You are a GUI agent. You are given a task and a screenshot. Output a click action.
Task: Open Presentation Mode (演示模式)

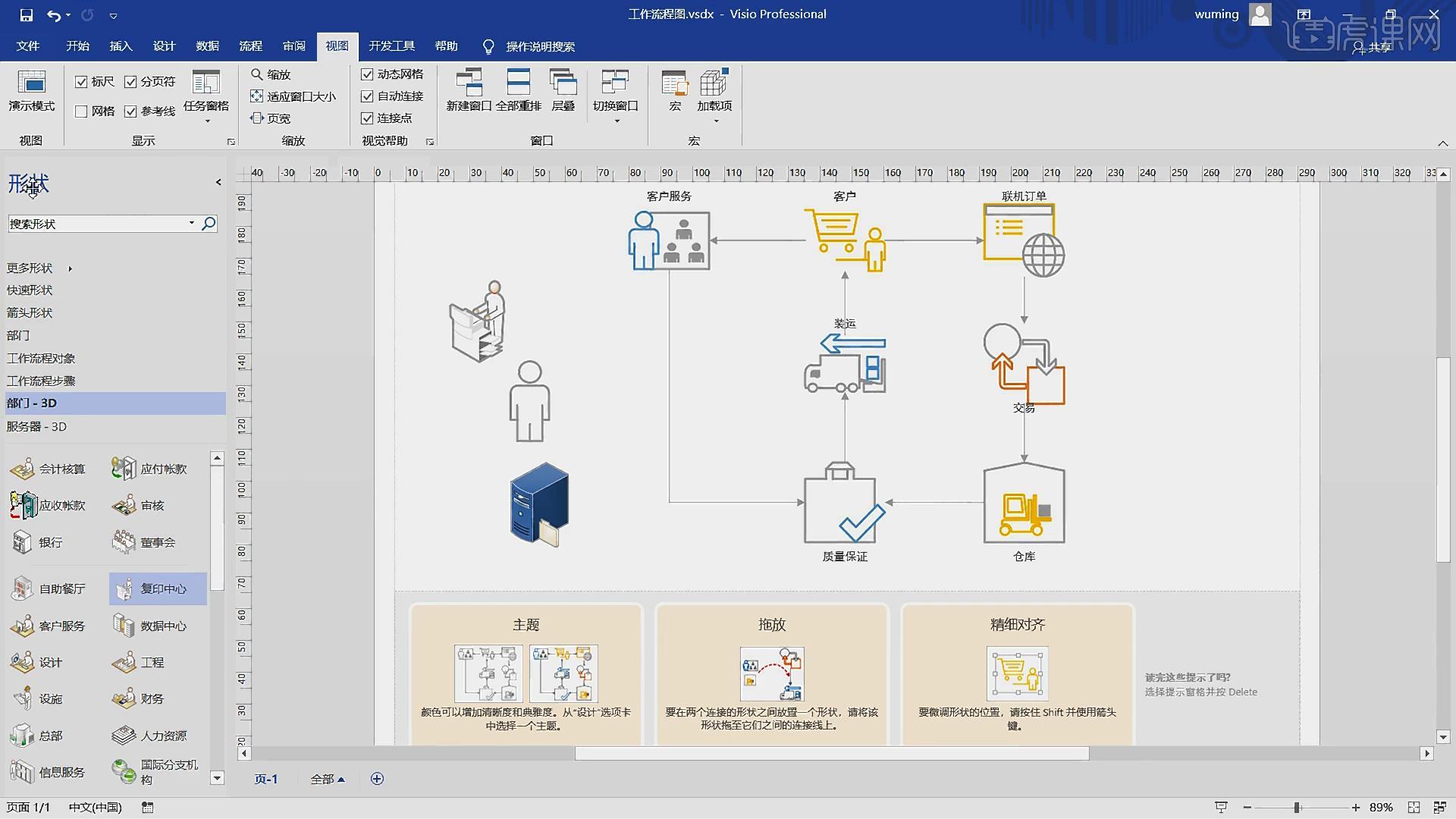pyautogui.click(x=32, y=91)
